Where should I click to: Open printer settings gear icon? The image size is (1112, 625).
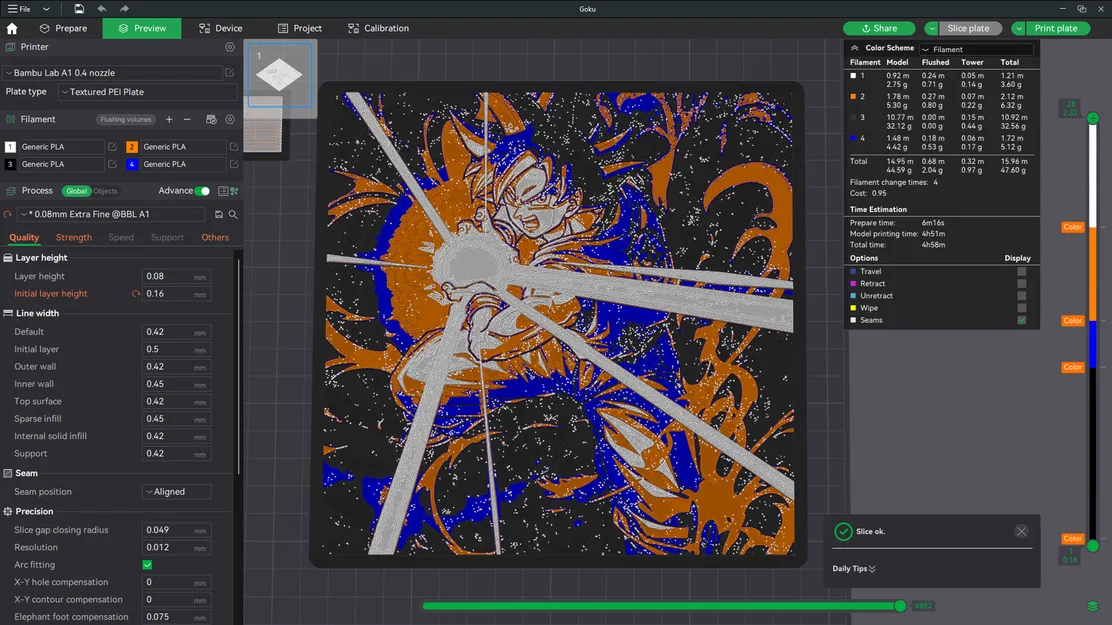click(230, 47)
